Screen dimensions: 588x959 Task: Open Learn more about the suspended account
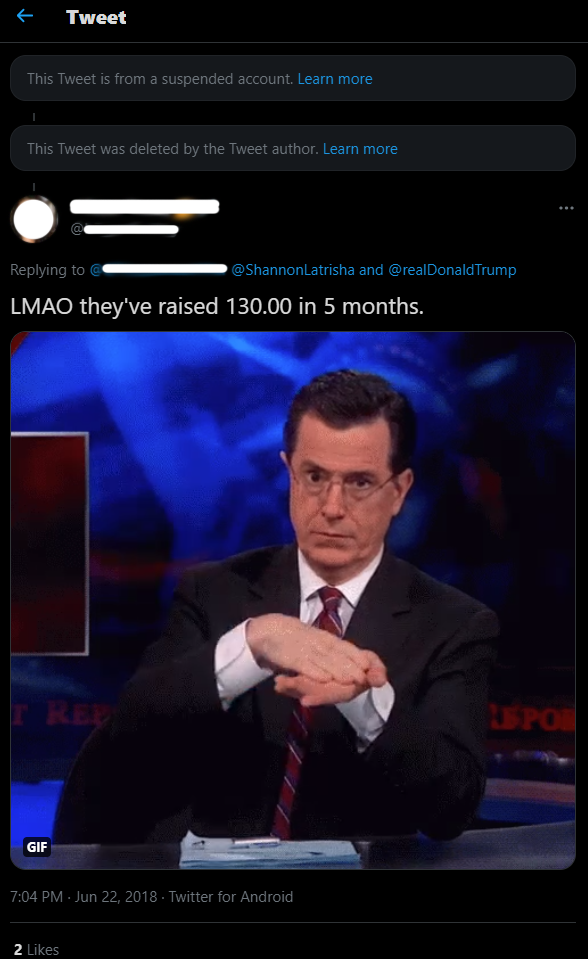pyautogui.click(x=335, y=79)
